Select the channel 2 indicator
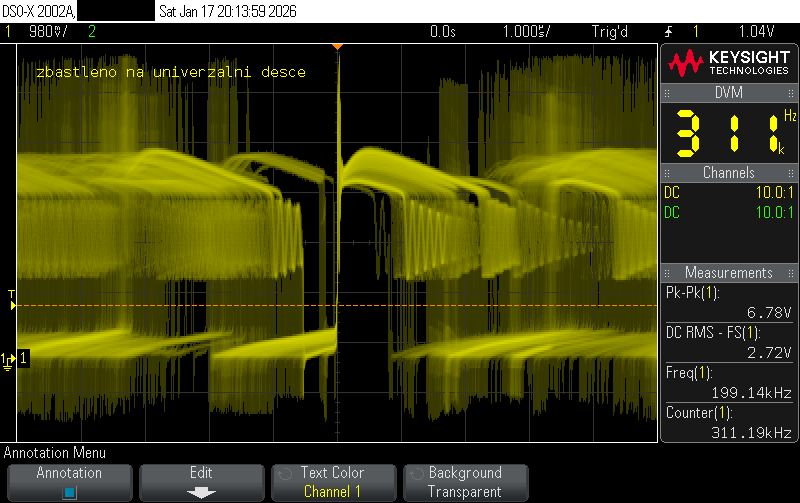This screenshot has width=800, height=503. 92,31
